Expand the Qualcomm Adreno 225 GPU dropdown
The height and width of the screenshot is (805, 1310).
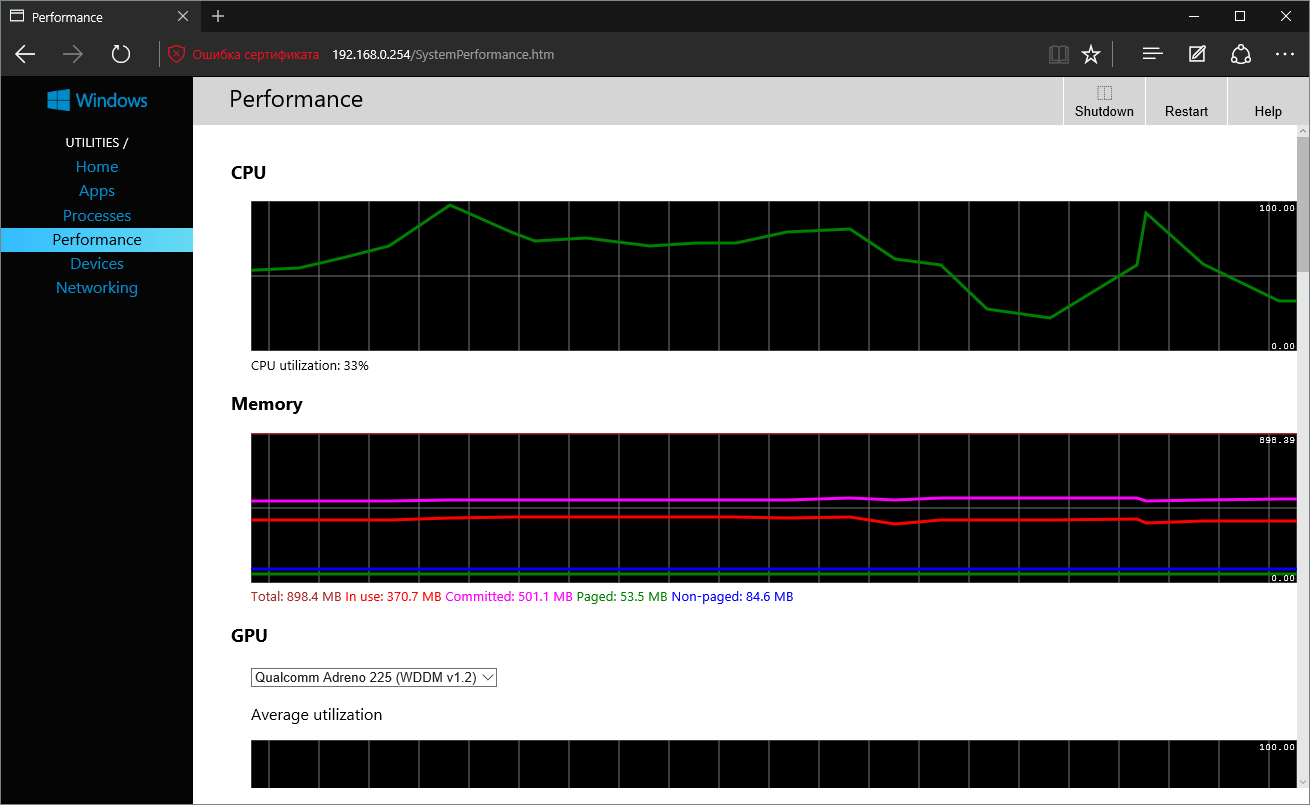[x=373, y=677]
